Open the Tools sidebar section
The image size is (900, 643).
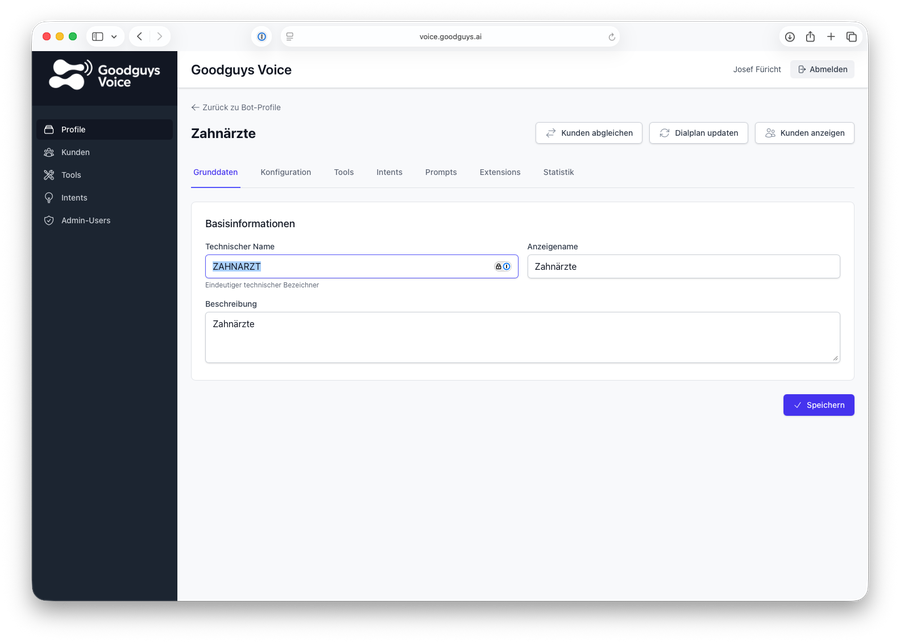click(71, 175)
